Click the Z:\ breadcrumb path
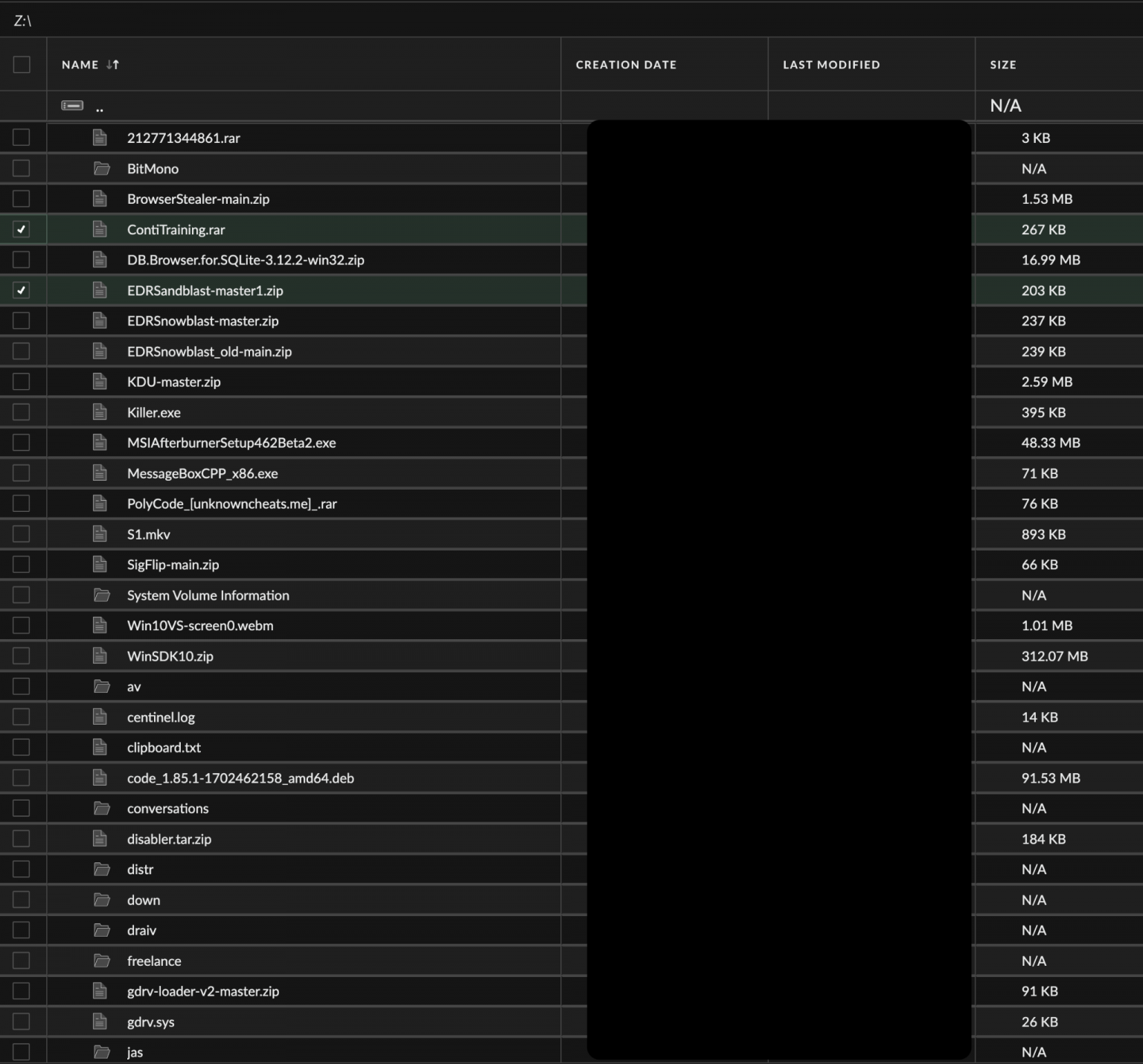 point(22,20)
